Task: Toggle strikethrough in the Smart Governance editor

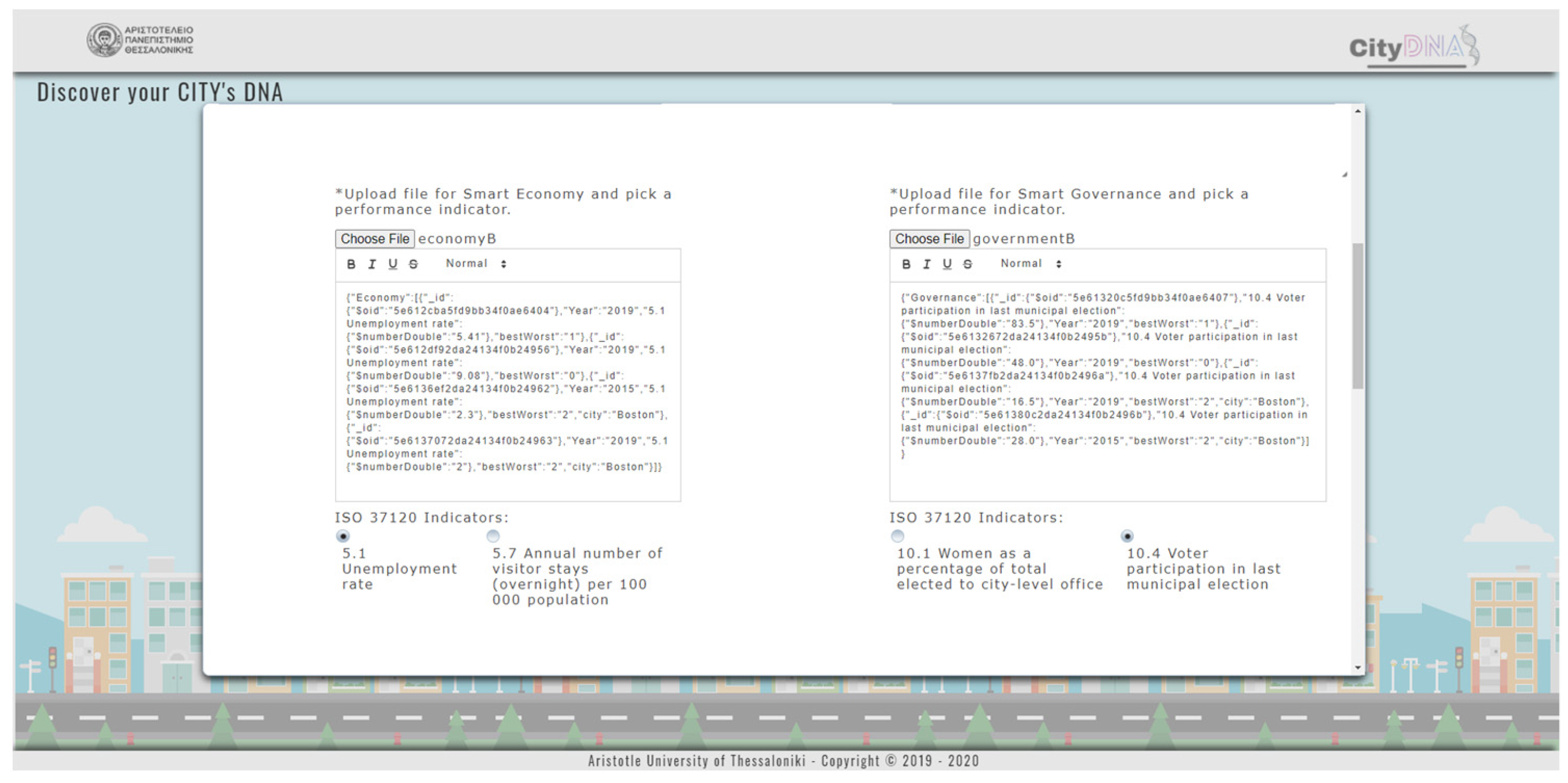Action: tap(968, 264)
